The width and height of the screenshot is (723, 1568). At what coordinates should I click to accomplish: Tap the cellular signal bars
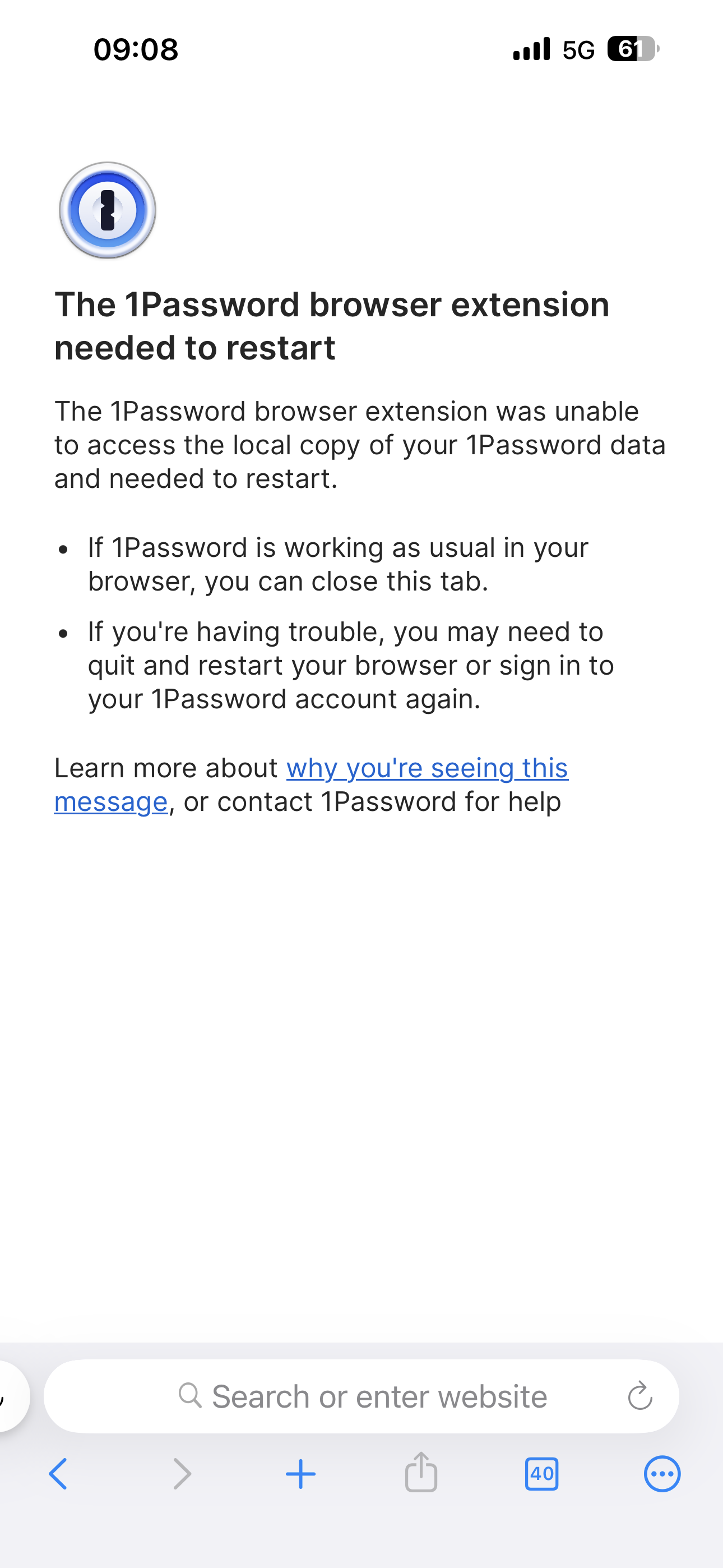531,49
